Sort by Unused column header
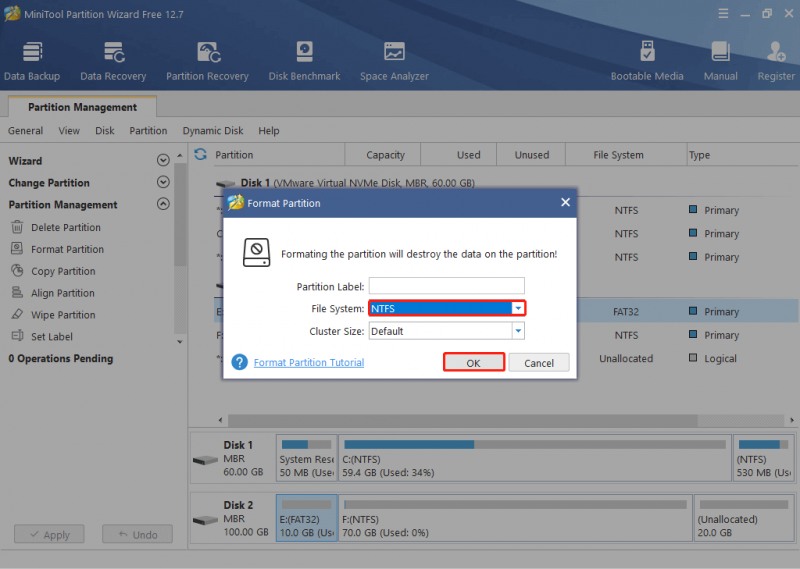This screenshot has height=569, width=800. click(x=531, y=155)
